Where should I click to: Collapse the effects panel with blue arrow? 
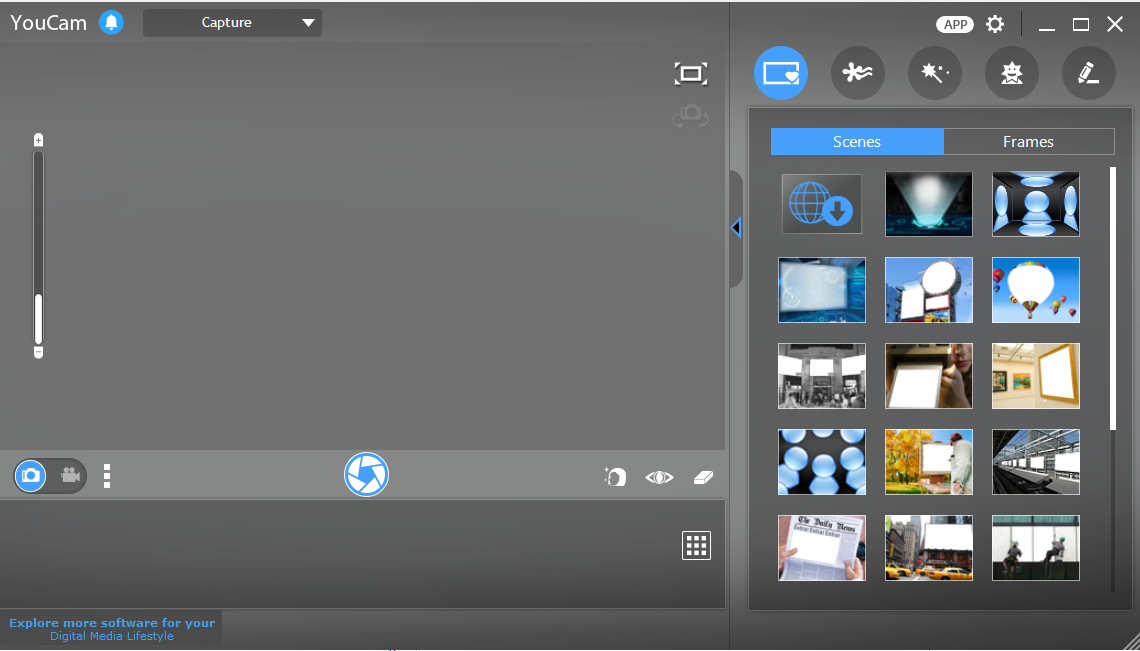(736, 228)
